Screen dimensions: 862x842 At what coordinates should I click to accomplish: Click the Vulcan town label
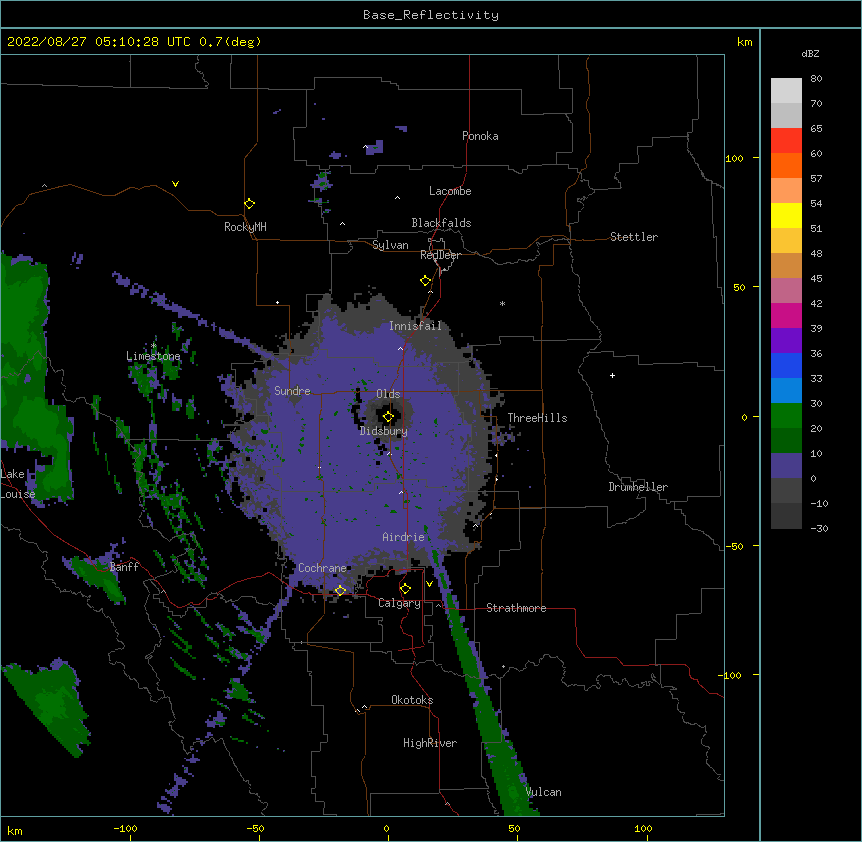coord(543,792)
